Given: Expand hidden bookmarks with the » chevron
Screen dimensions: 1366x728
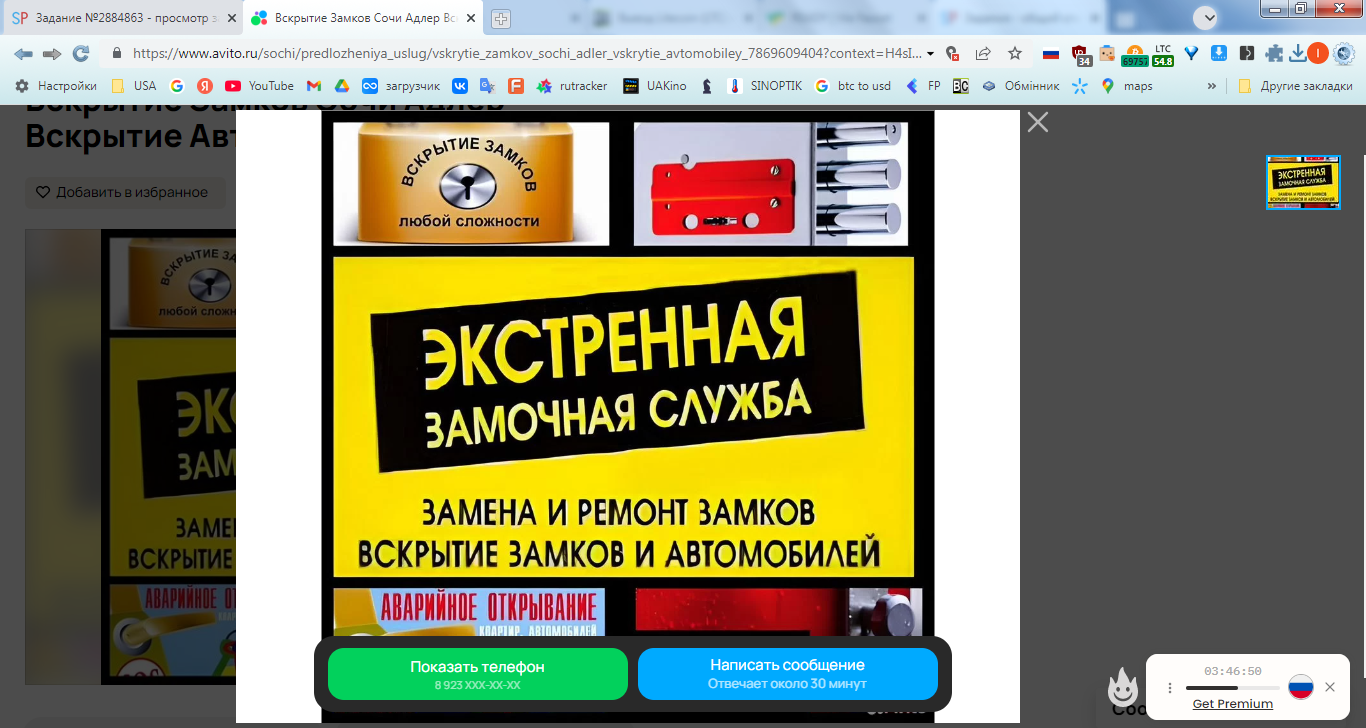Looking at the screenshot, I should click(1212, 86).
